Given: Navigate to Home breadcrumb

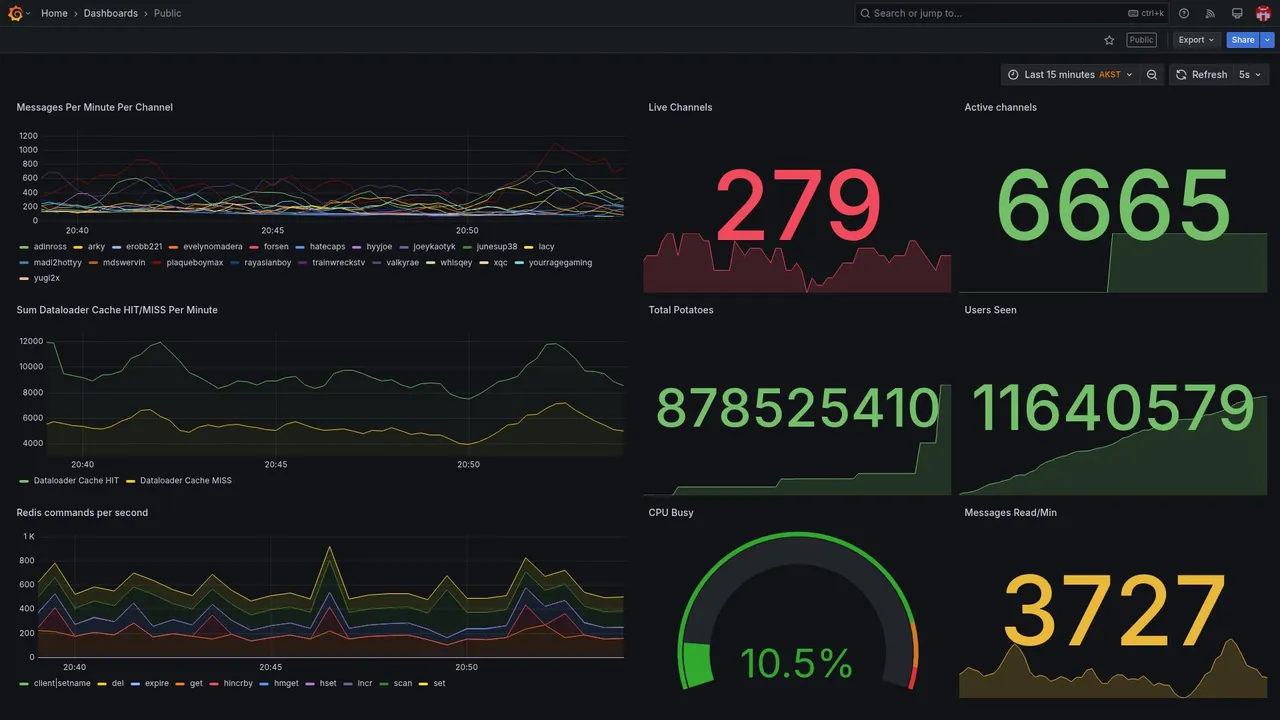Looking at the screenshot, I should [54, 13].
